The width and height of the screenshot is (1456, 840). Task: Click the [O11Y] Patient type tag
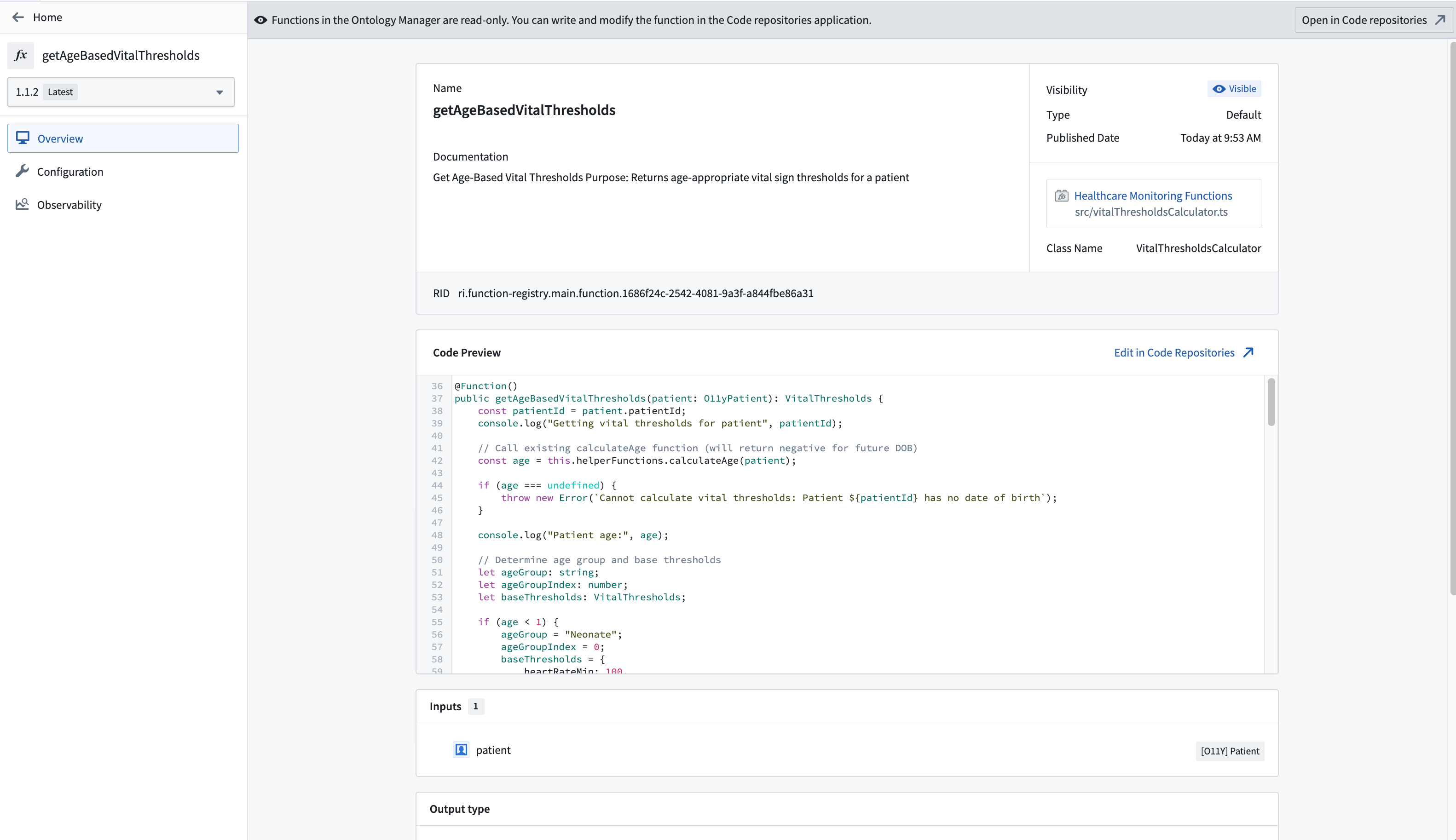tap(1230, 751)
